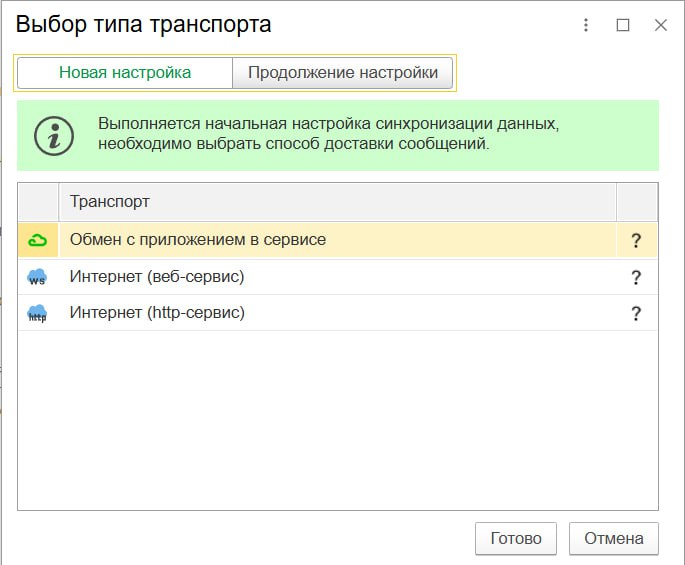The image size is (685, 565).
Task: Click the green cloud service exchange icon
Action: [38, 240]
